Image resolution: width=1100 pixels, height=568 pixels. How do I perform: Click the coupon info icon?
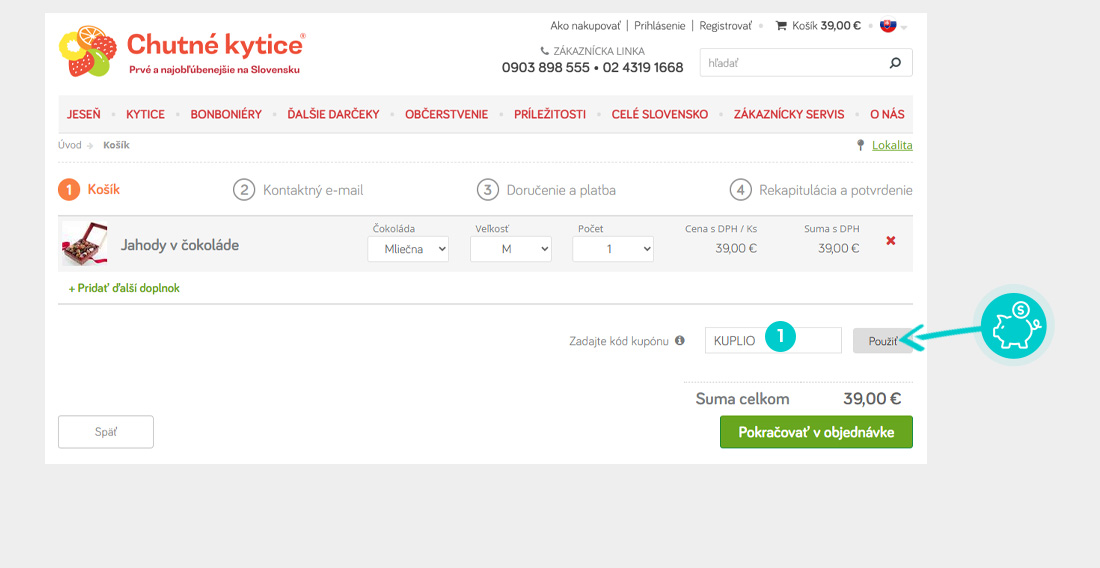click(680, 341)
